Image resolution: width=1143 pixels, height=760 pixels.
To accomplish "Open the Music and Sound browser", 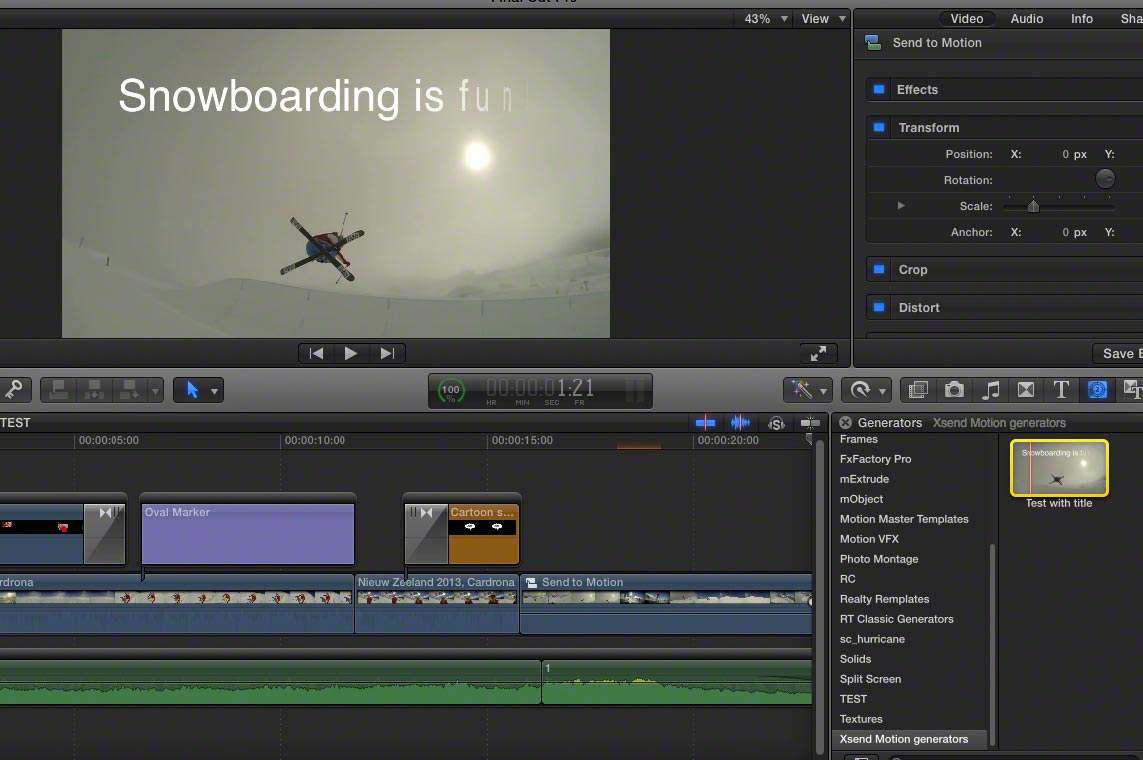I will tap(990, 390).
